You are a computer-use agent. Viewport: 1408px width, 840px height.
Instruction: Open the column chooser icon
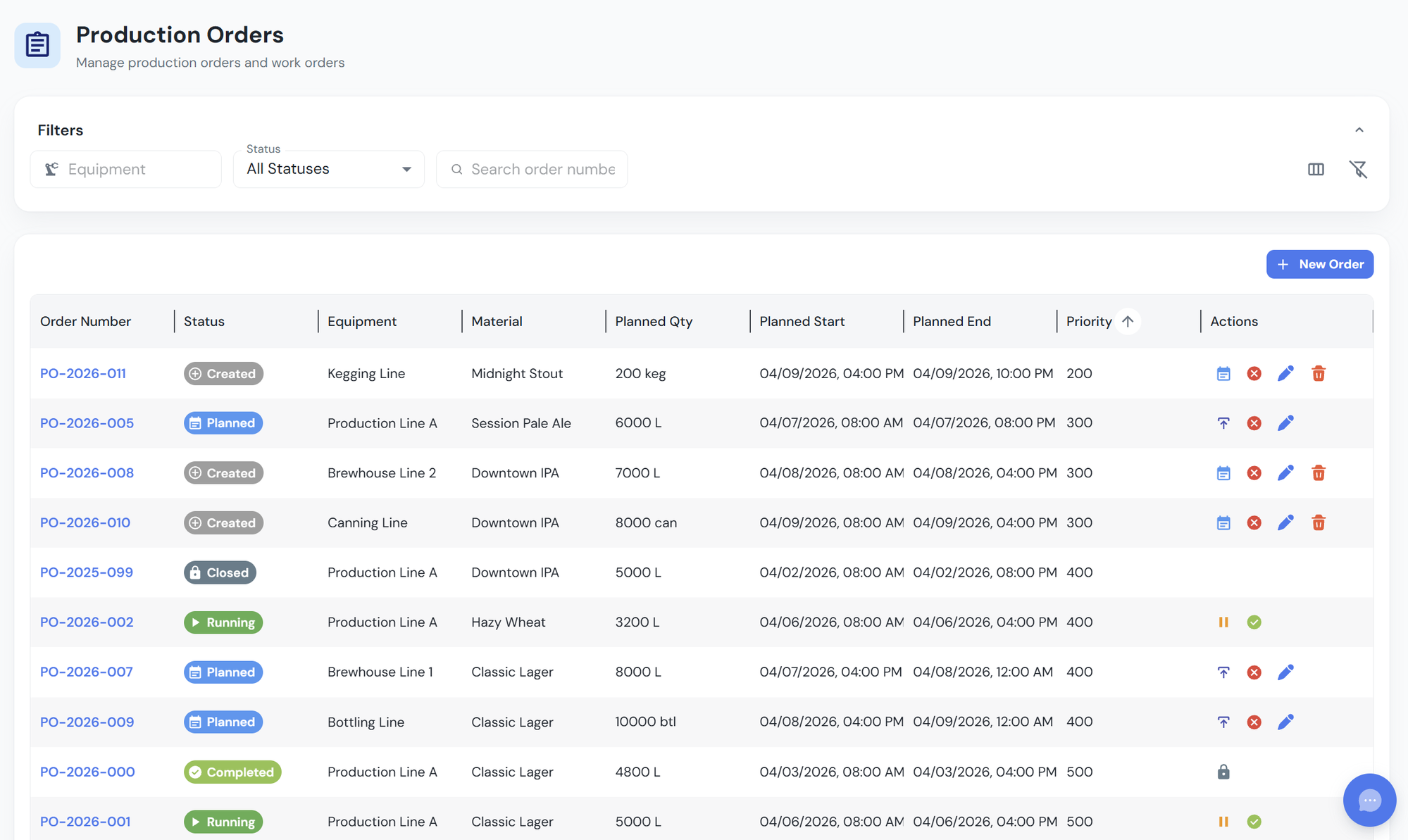tap(1316, 169)
